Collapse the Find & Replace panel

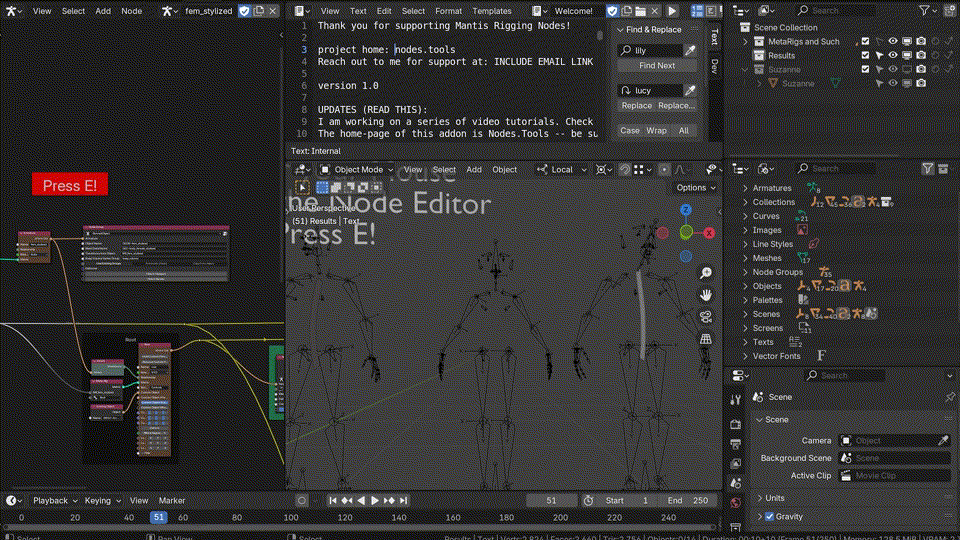[620, 29]
